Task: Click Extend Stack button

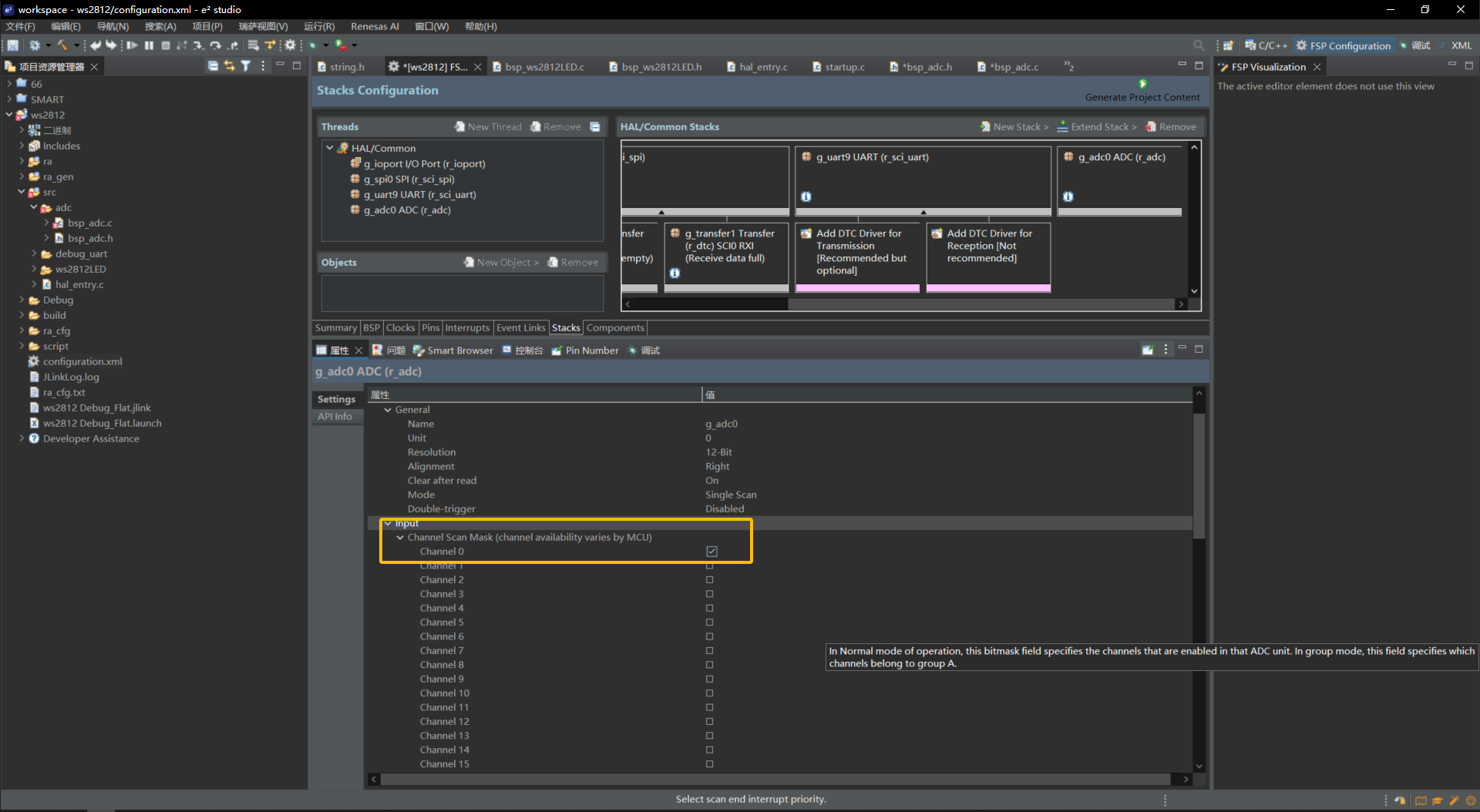Action: (1097, 126)
